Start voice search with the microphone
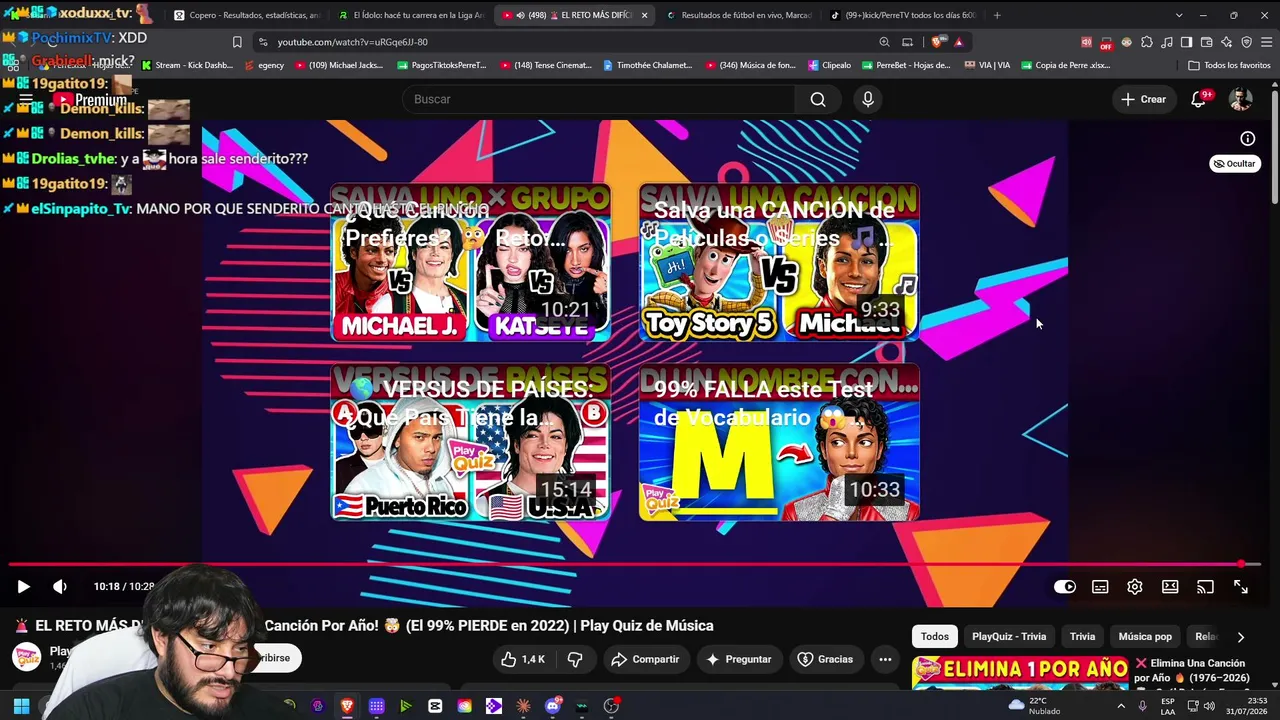Image resolution: width=1280 pixels, height=720 pixels. (868, 99)
